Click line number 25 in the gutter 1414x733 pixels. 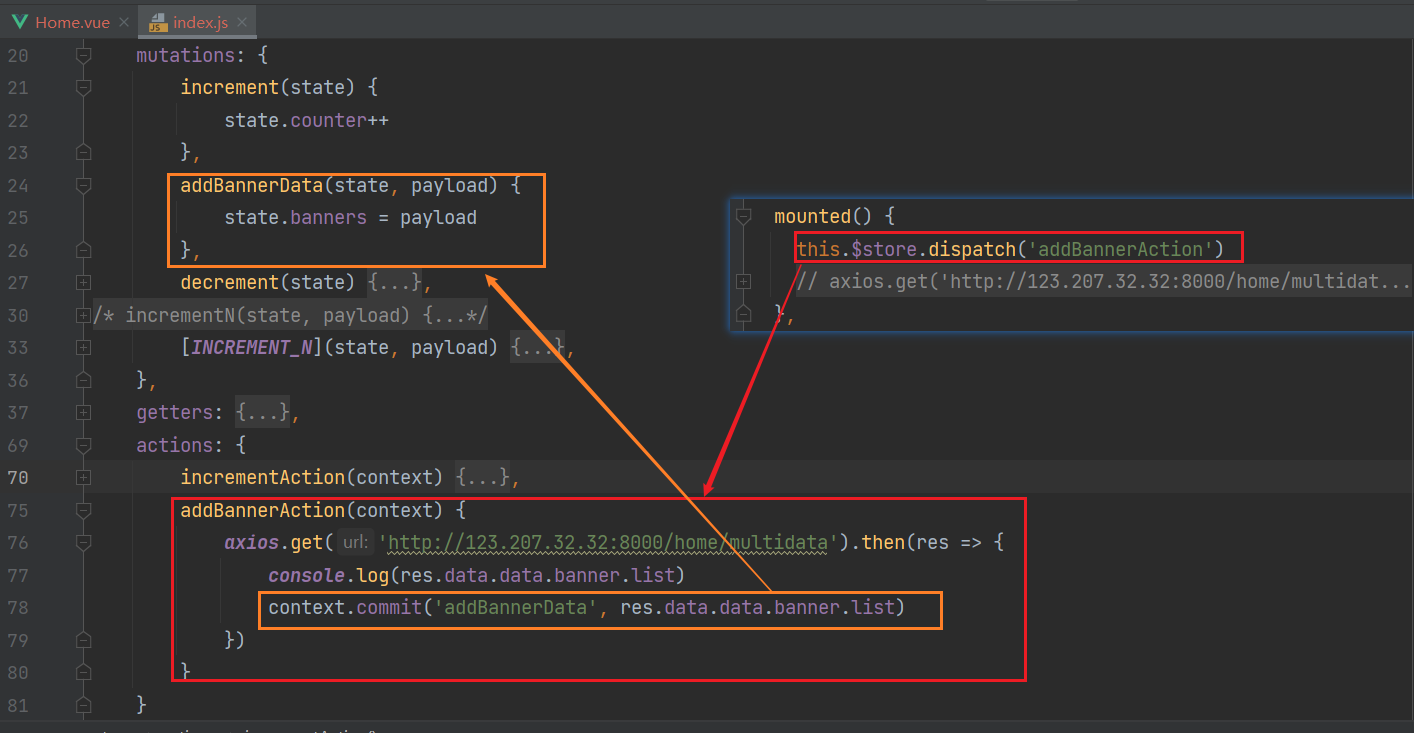point(19,218)
